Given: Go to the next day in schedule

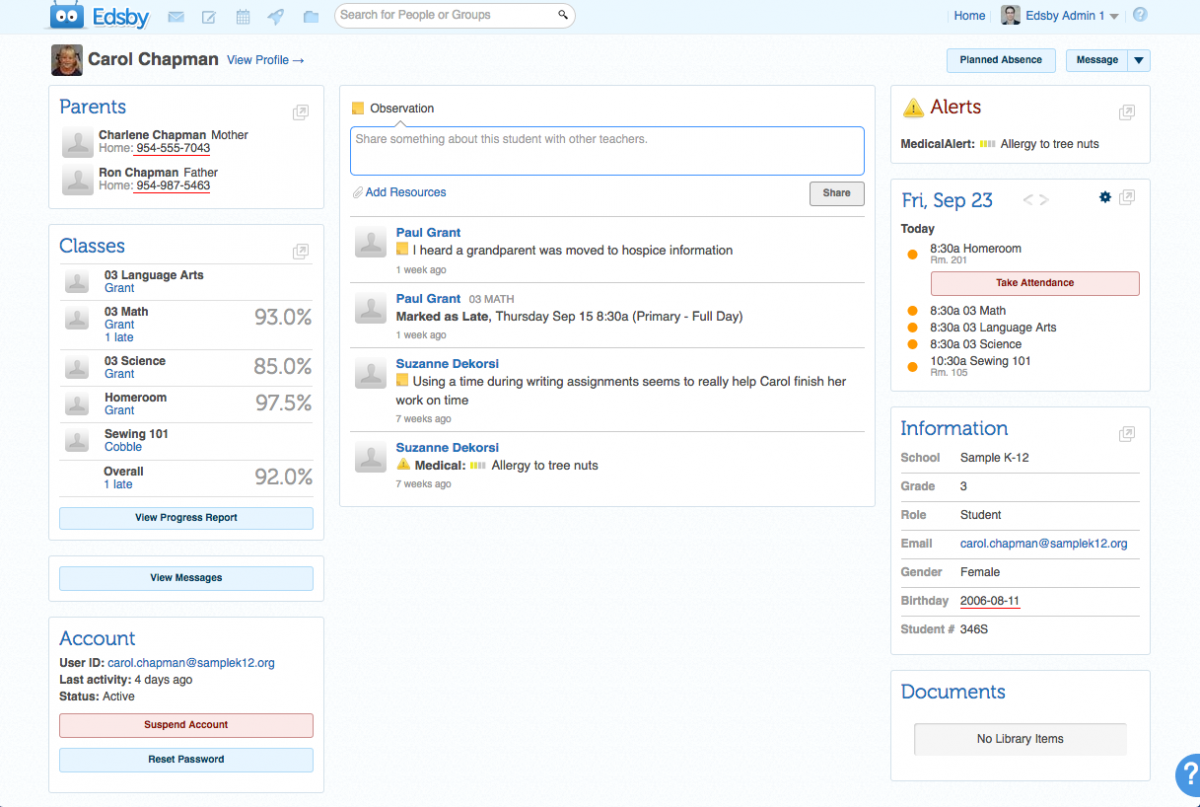Looking at the screenshot, I should point(1044,200).
